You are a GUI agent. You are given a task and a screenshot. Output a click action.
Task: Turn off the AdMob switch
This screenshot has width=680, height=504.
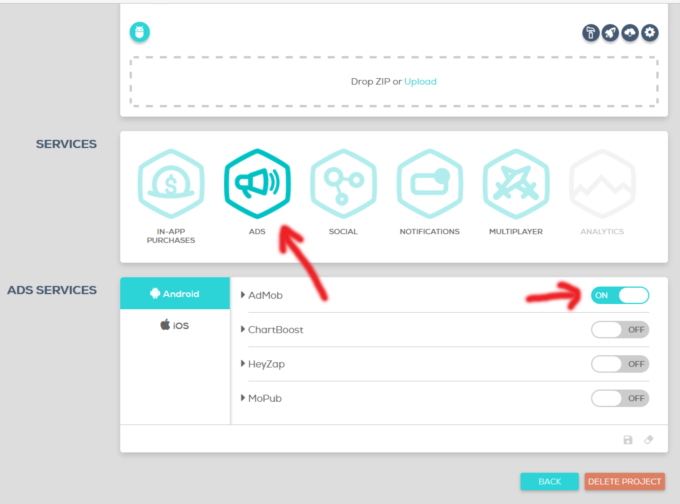click(620, 295)
